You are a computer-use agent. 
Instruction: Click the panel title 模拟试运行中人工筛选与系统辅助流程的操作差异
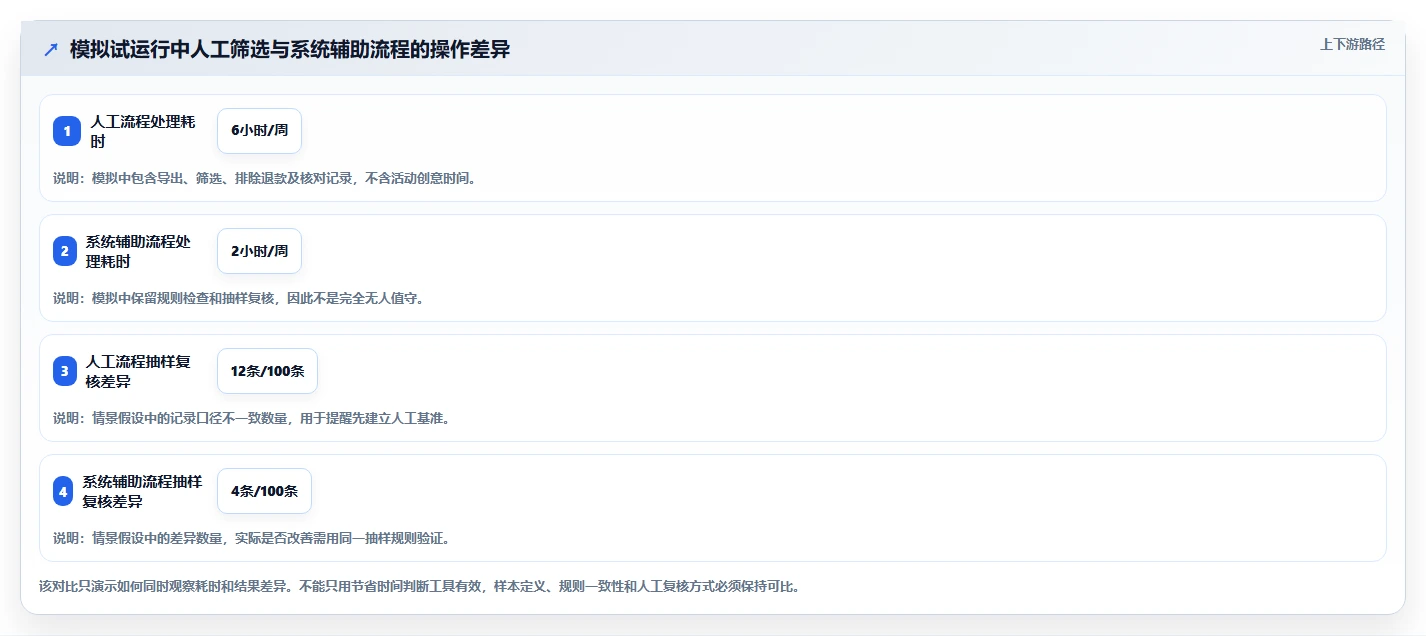click(x=290, y=49)
